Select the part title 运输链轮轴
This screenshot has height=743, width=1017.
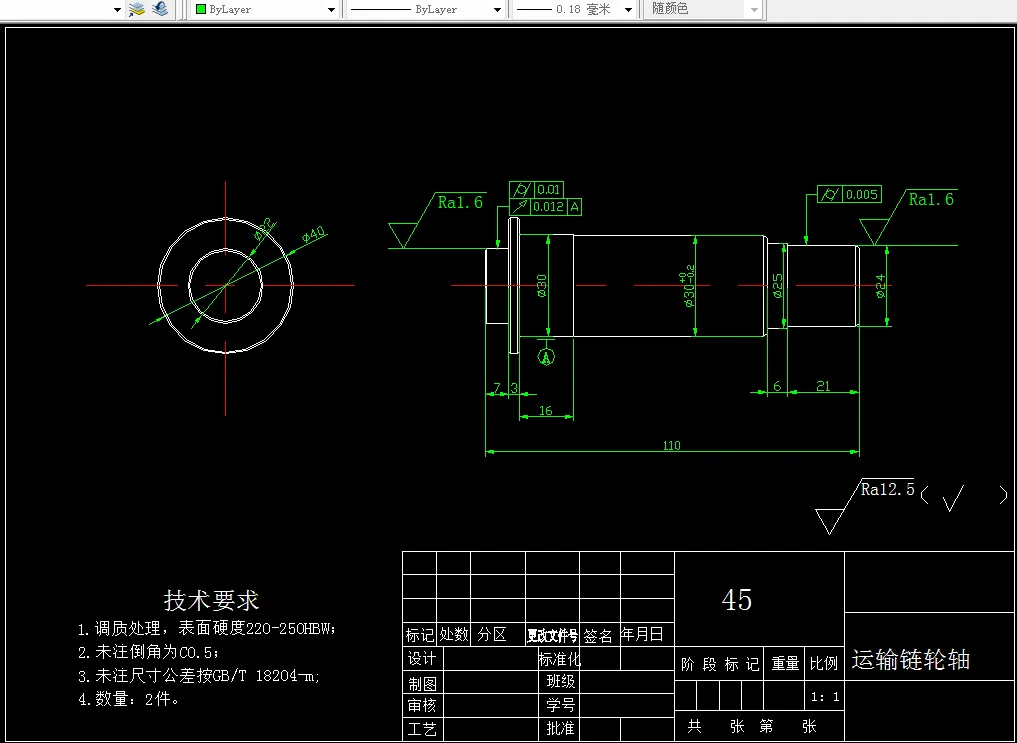911,660
